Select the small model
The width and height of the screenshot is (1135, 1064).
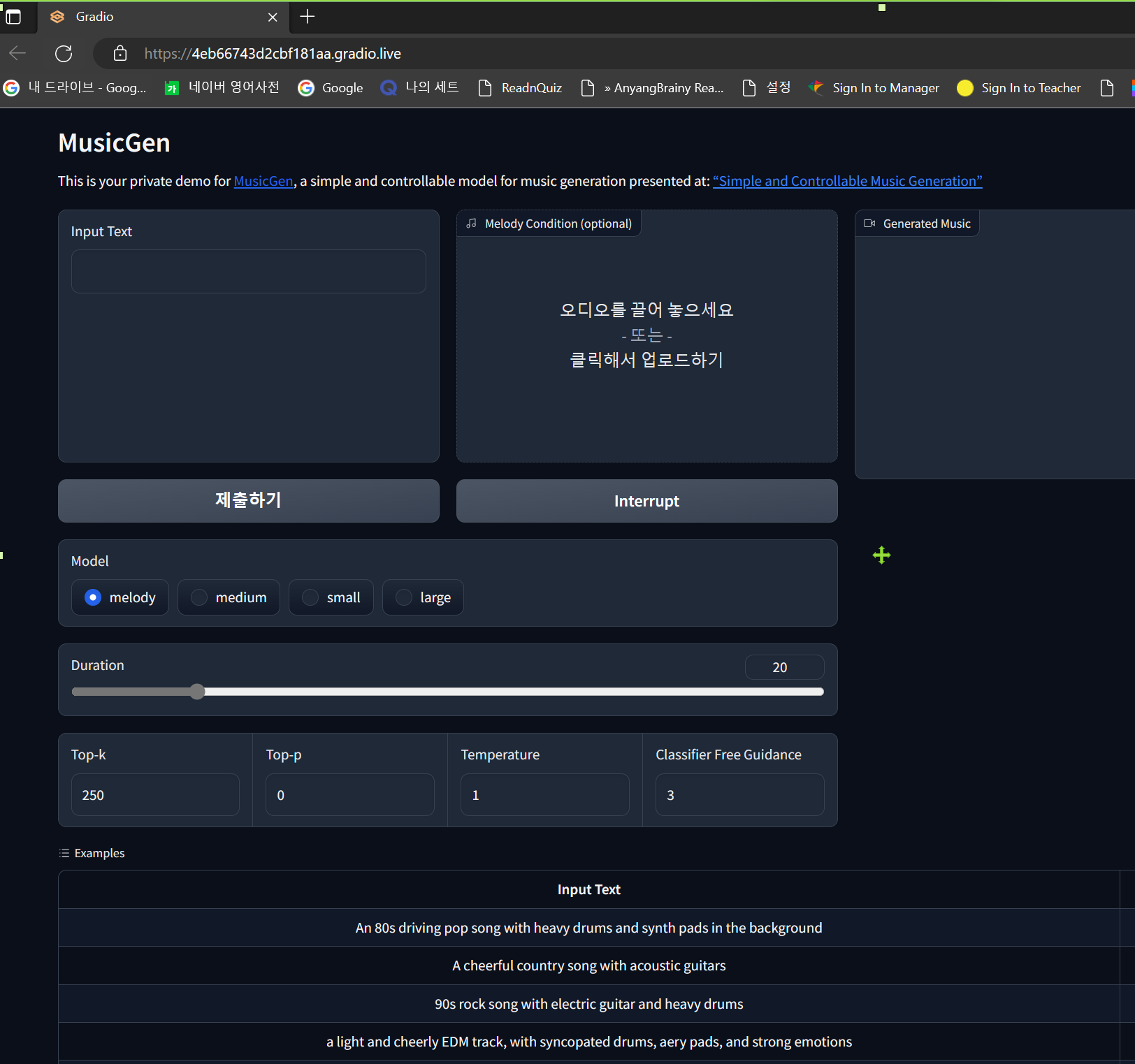point(331,597)
